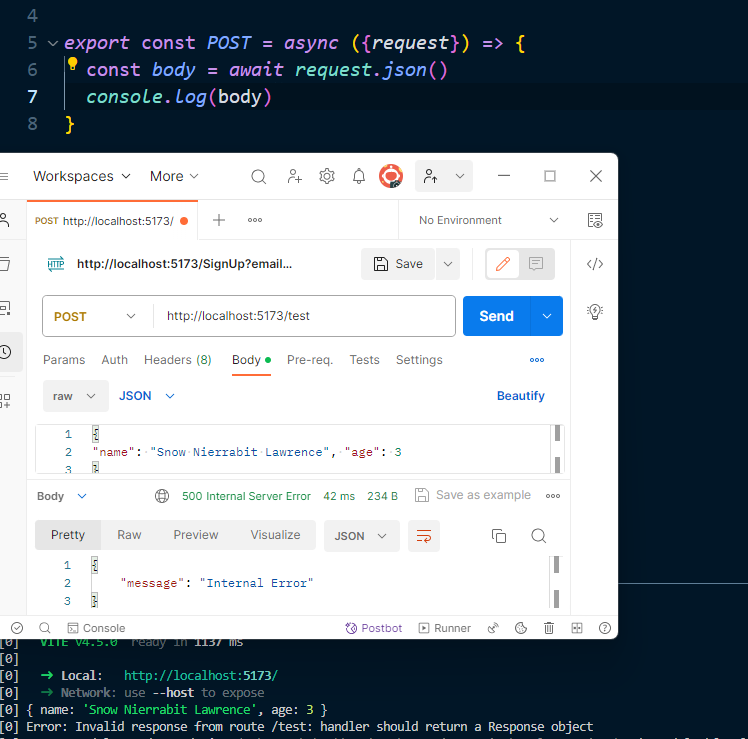Viewport: 748px width, 739px height.
Task: Select the Pretty response view
Action: (x=68, y=535)
